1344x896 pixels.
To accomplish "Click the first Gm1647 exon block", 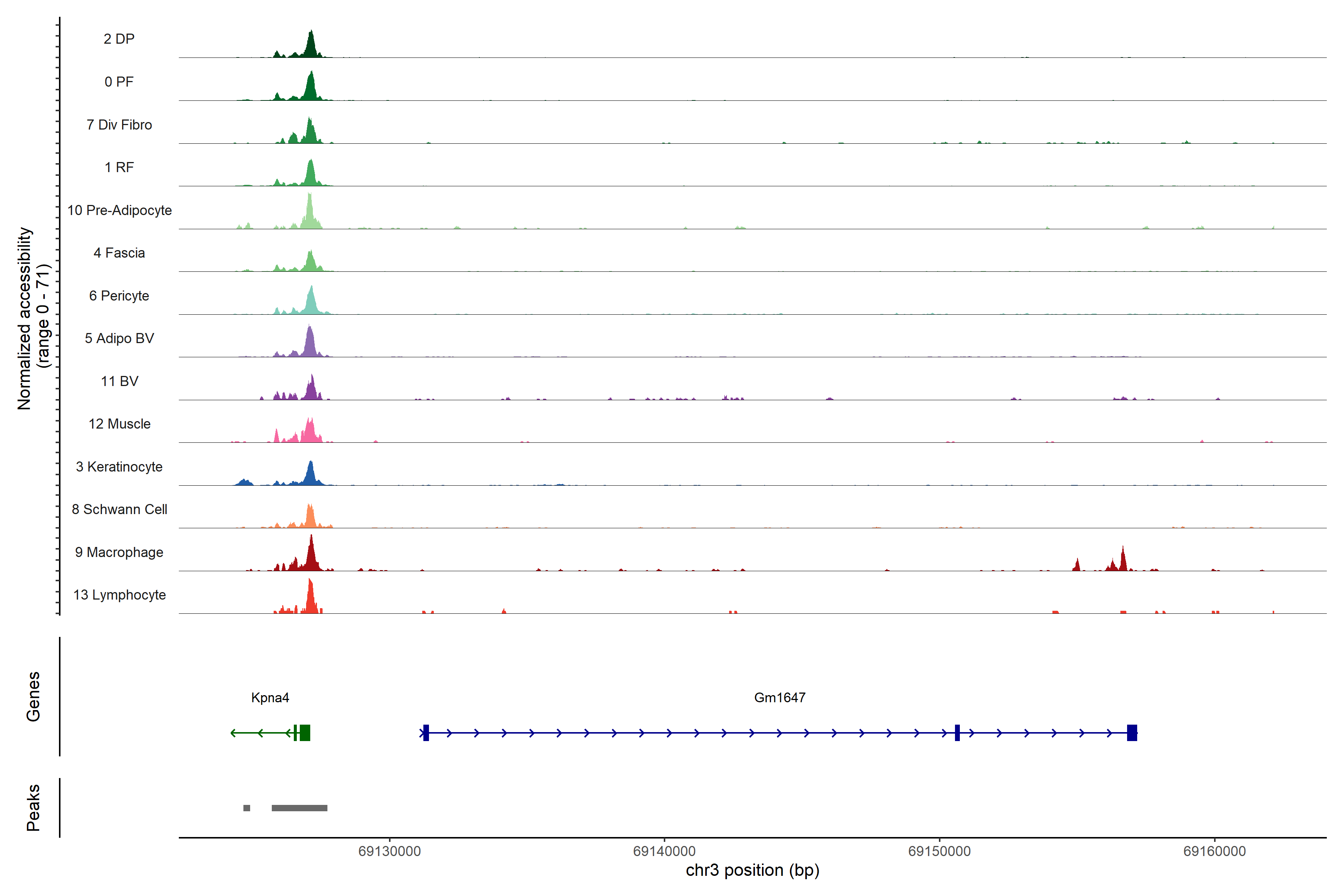I will point(426,732).
